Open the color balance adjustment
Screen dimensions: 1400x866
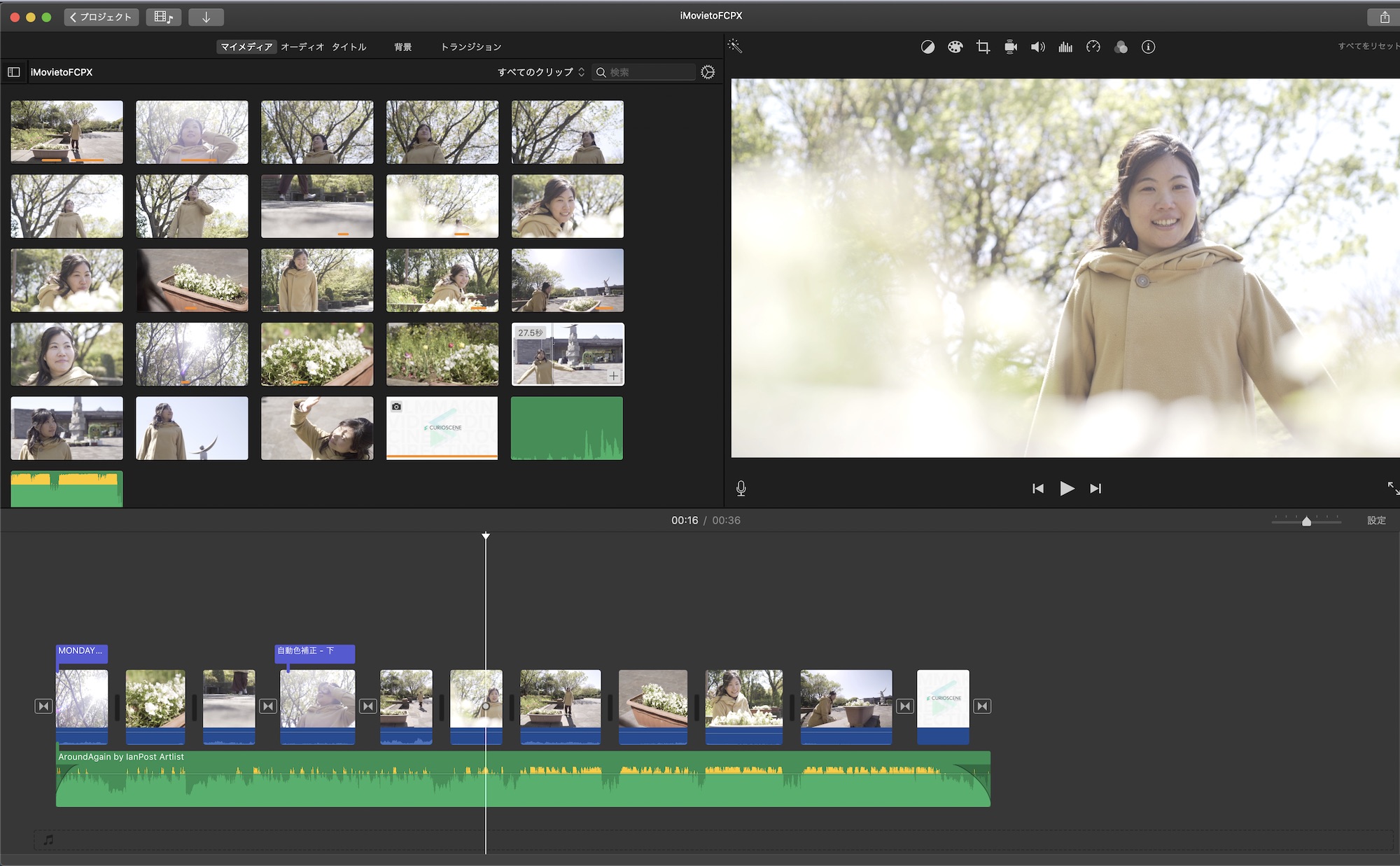coord(927,47)
